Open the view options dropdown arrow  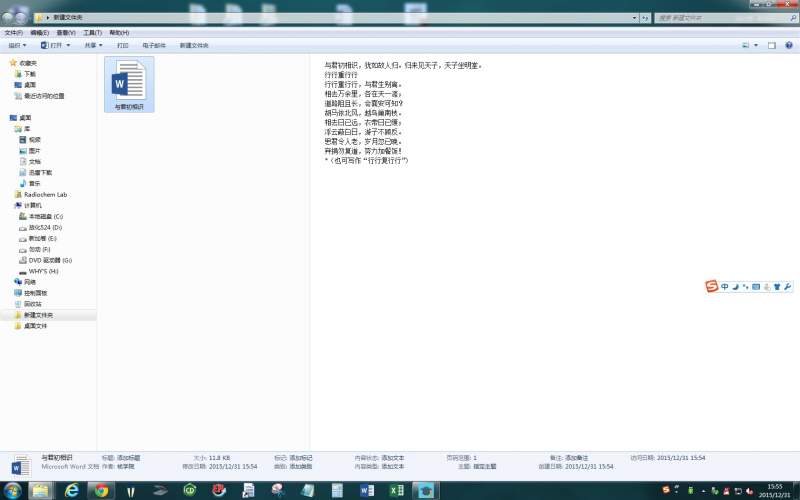756,45
